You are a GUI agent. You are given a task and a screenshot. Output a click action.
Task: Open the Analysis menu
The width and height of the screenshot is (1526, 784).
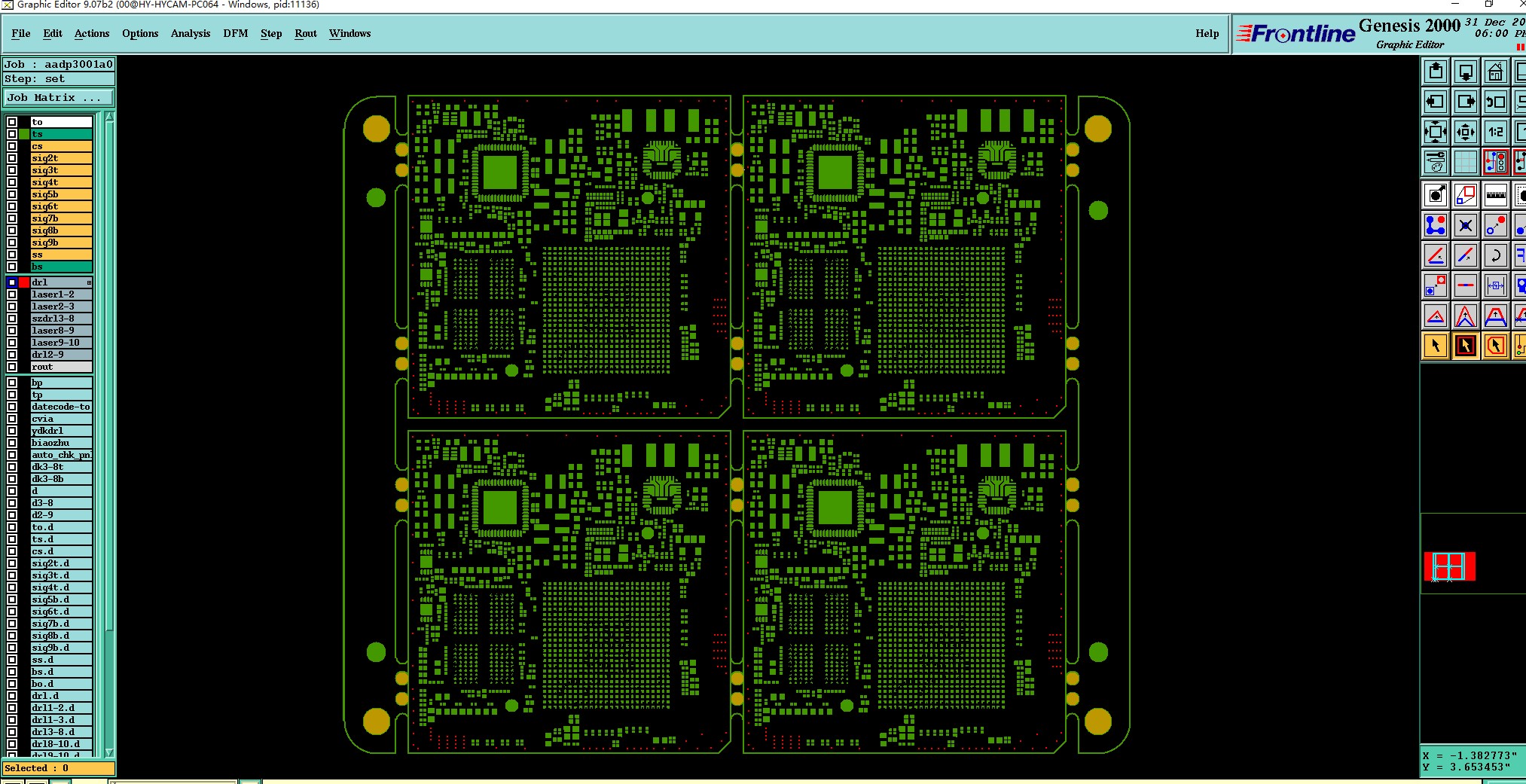[x=191, y=33]
